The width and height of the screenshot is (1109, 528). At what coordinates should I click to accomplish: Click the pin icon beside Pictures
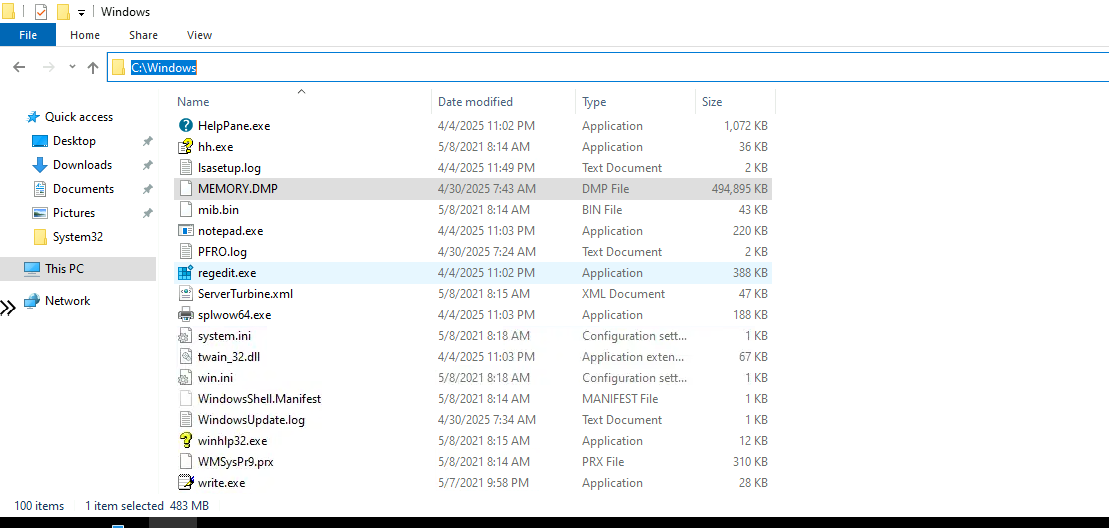(x=147, y=213)
